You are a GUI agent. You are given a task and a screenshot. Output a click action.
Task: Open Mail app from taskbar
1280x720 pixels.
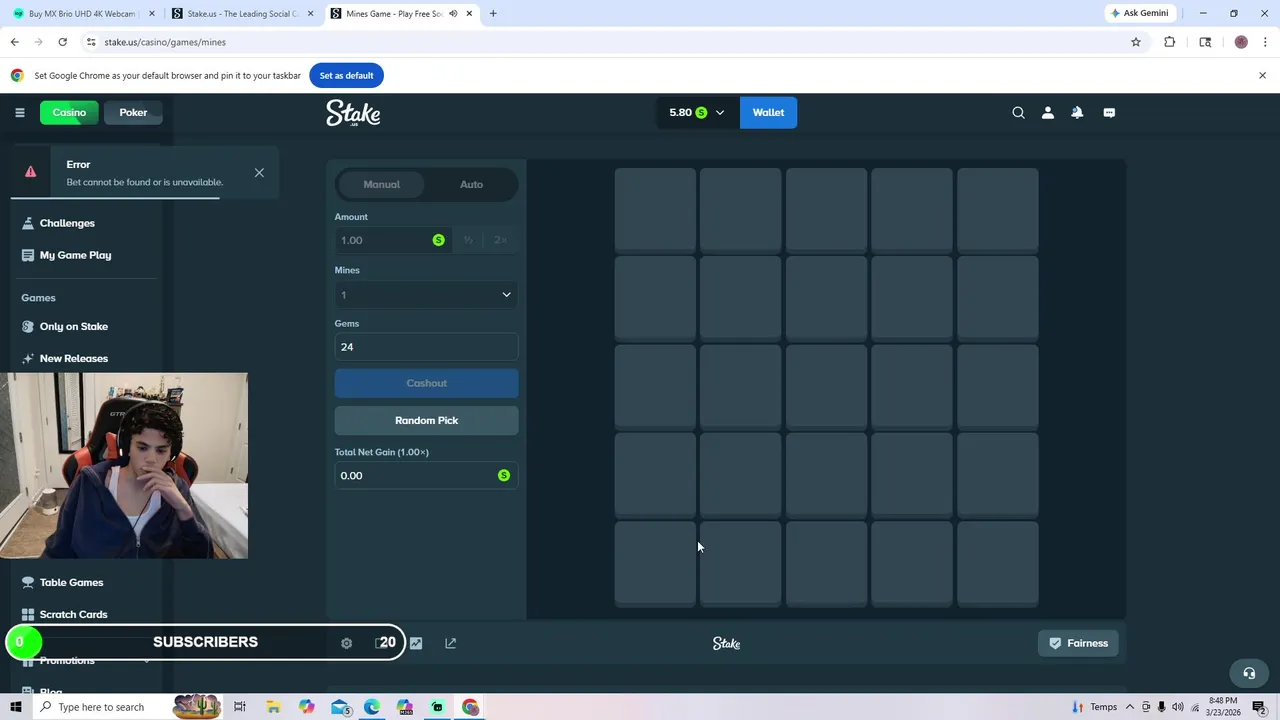tap(340, 707)
